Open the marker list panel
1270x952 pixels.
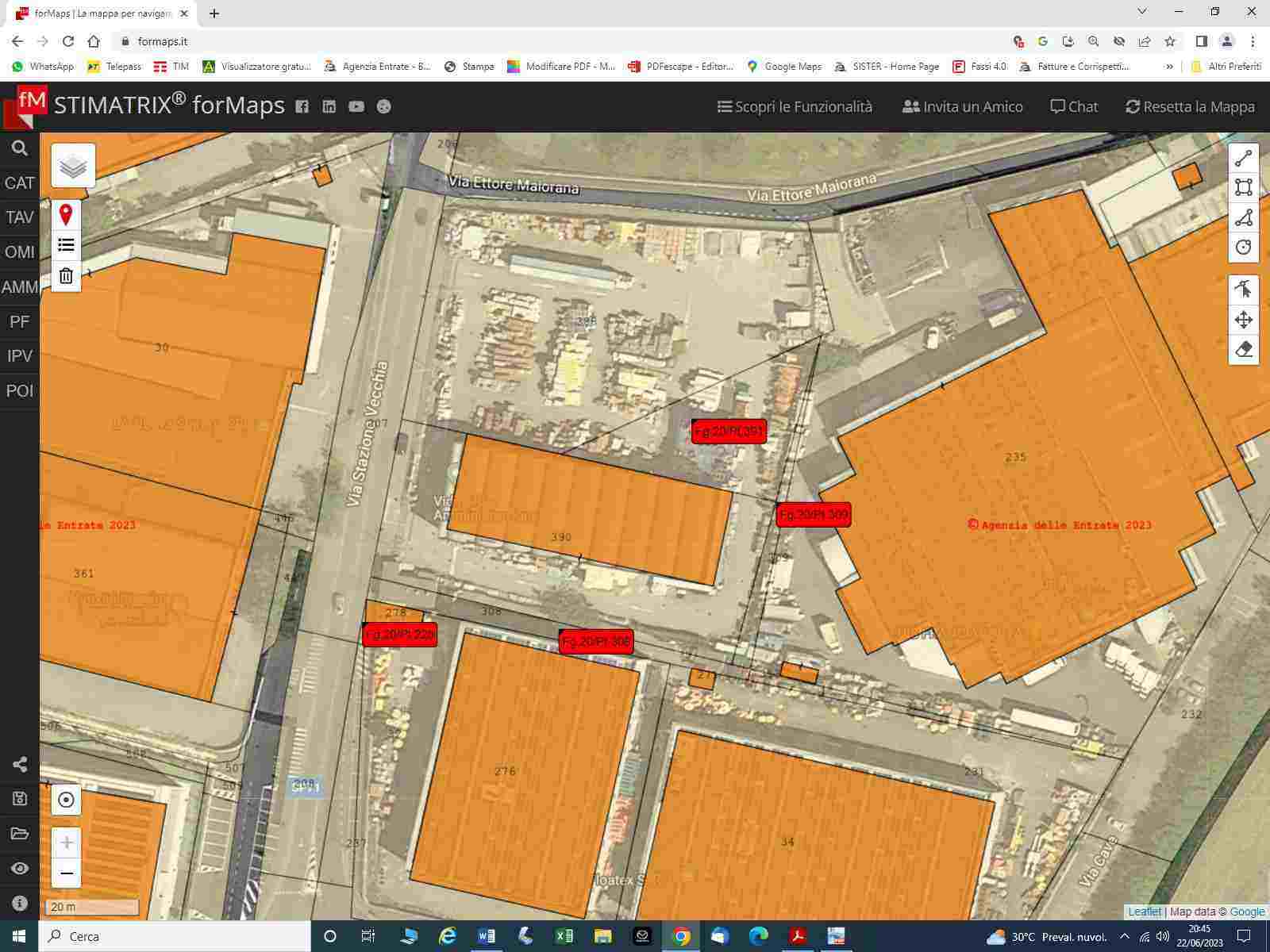point(66,245)
